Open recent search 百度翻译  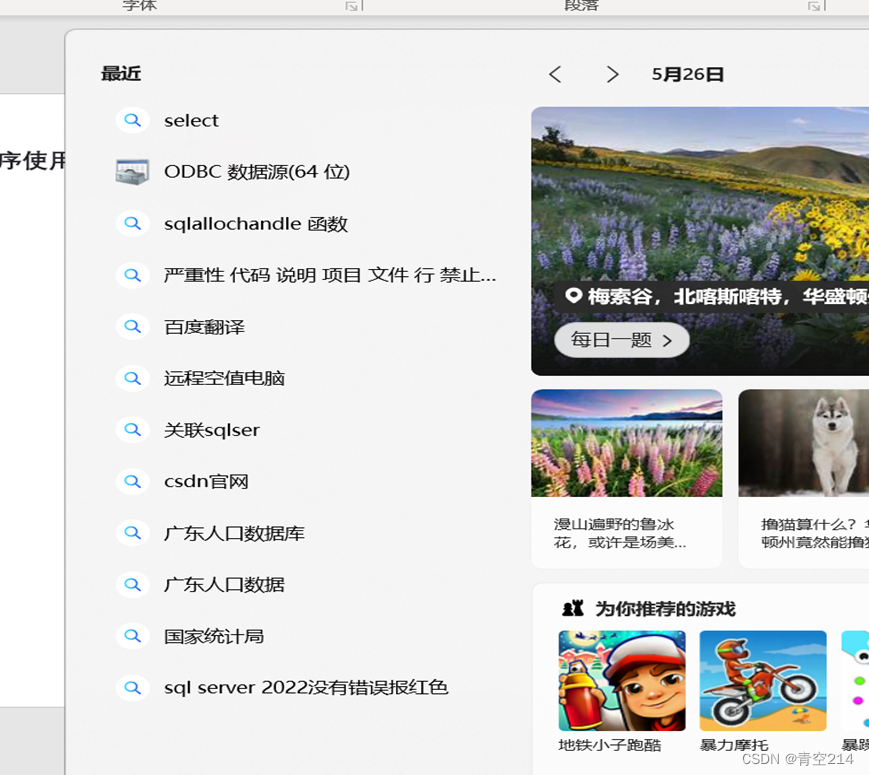pos(204,327)
